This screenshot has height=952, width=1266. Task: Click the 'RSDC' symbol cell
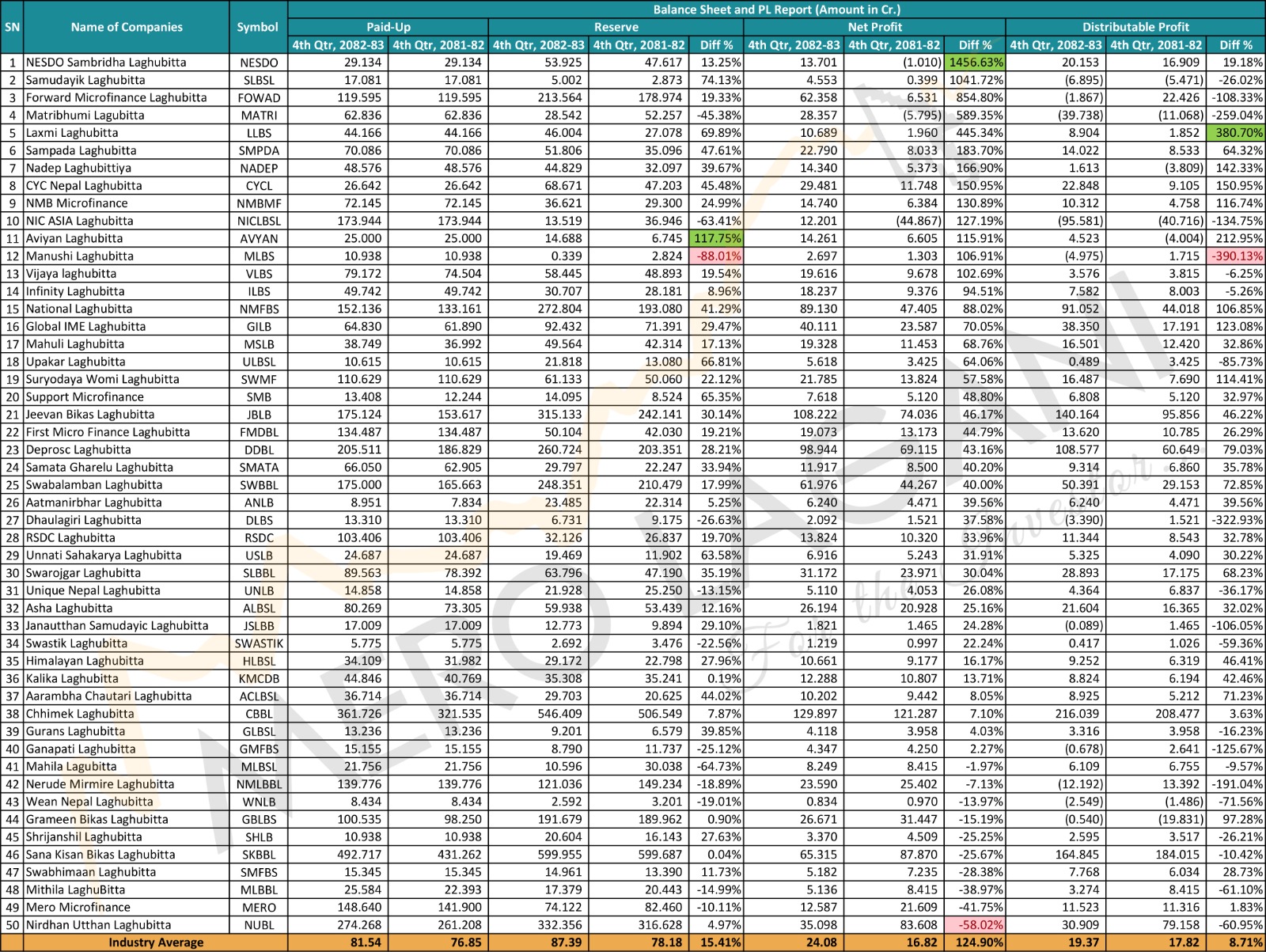(x=259, y=537)
